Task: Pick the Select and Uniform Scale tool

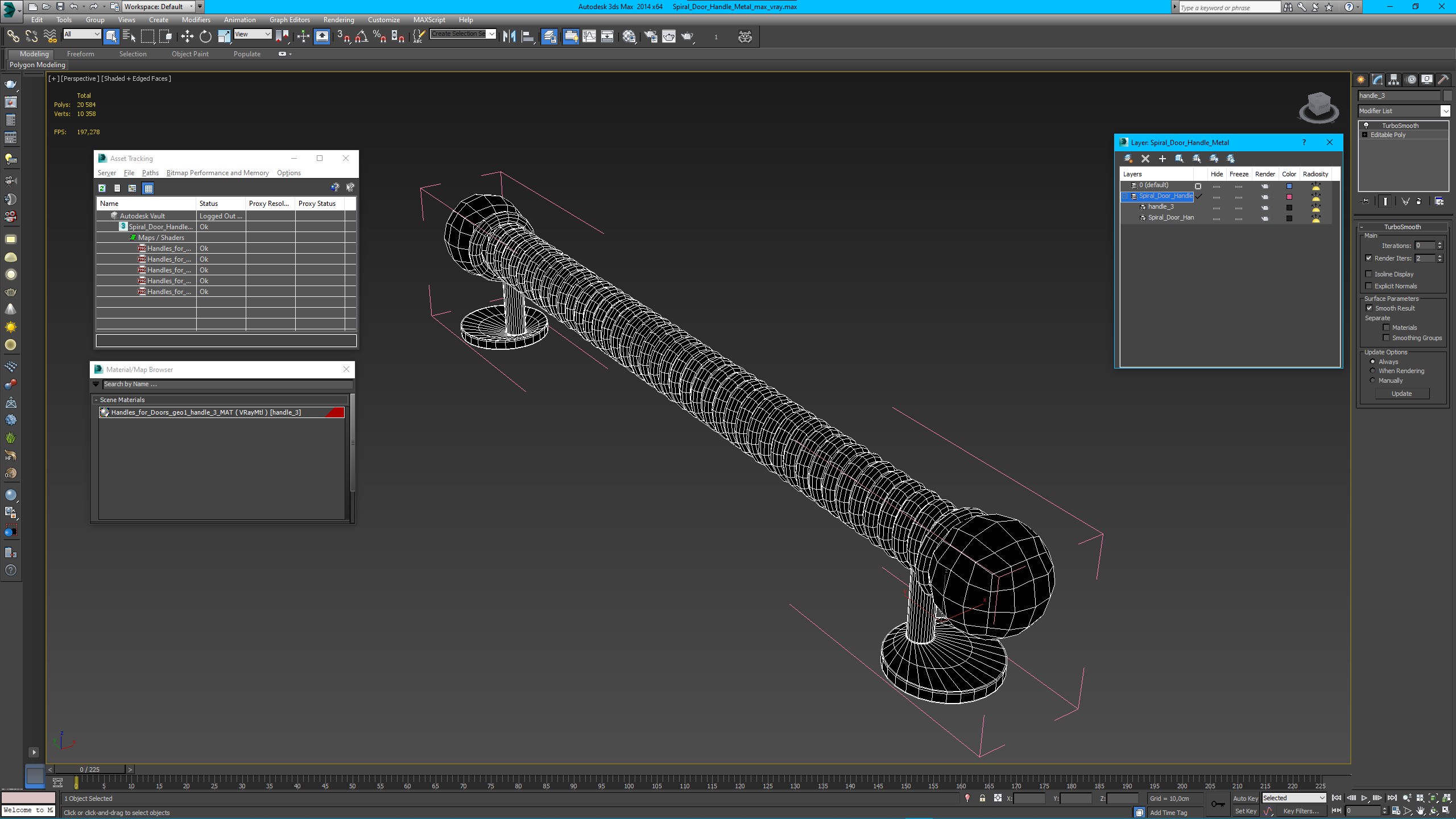Action: (224, 36)
